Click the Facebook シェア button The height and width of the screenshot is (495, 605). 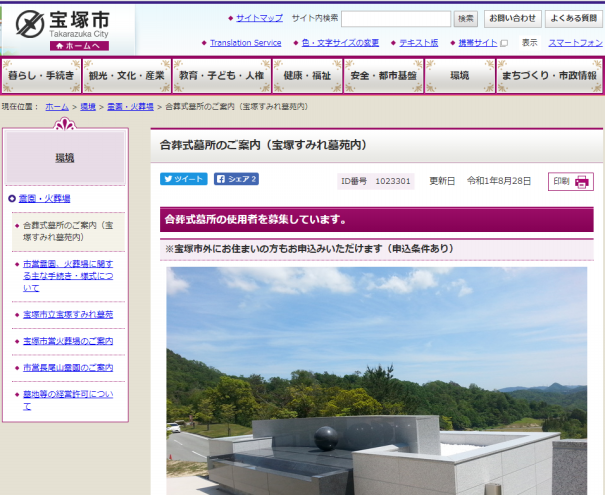tap(236, 179)
